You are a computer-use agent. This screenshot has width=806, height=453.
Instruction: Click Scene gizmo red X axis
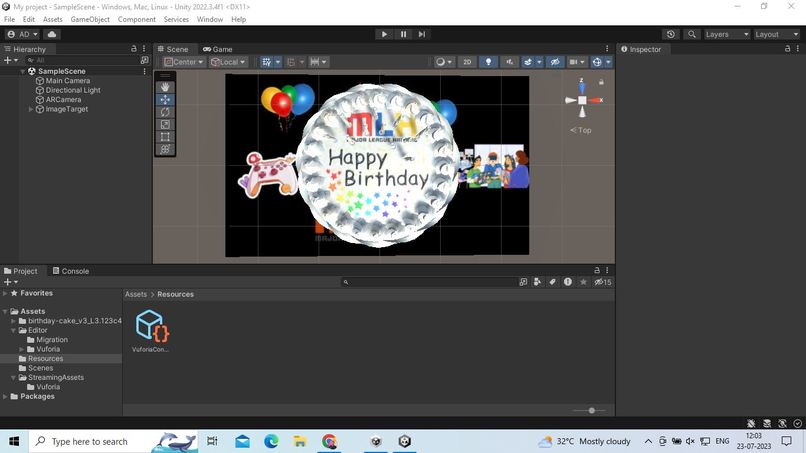[597, 100]
